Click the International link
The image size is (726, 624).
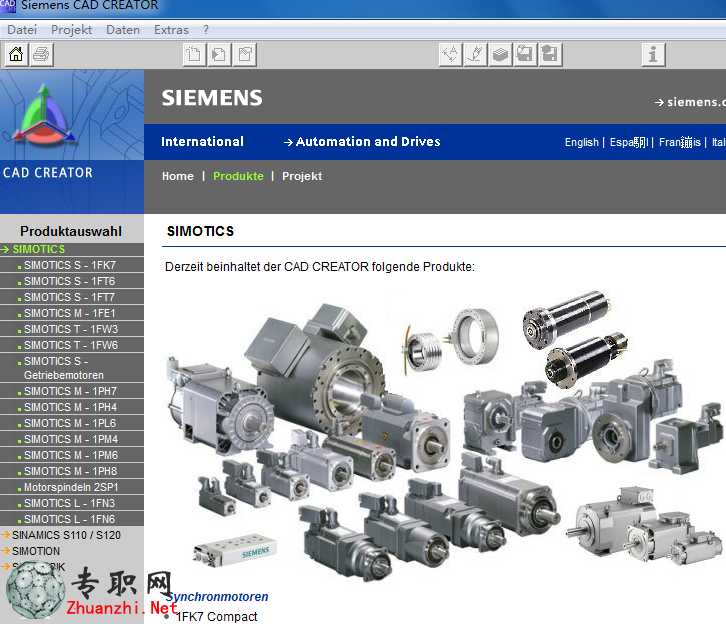pyautogui.click(x=202, y=142)
